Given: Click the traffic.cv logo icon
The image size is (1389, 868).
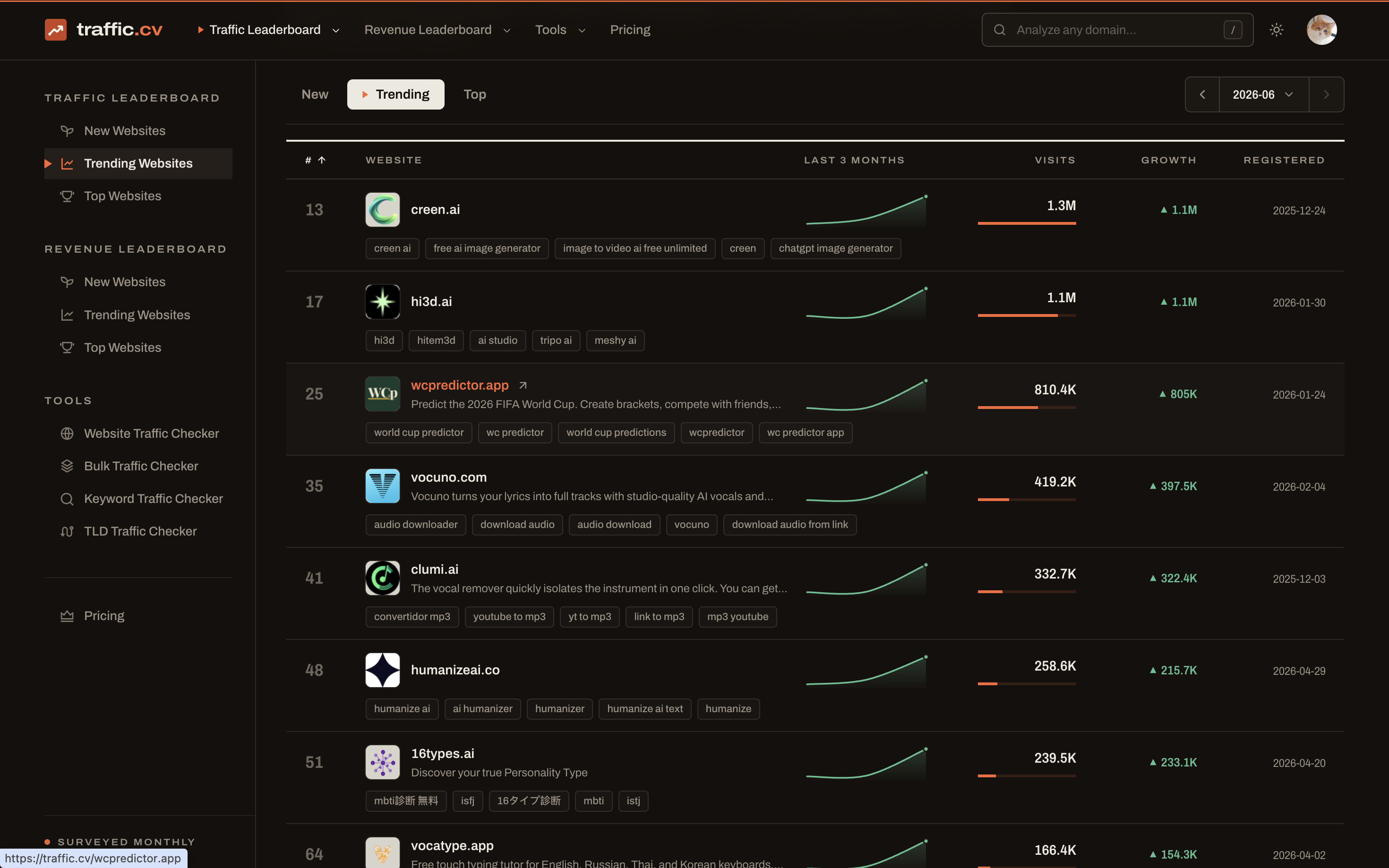Looking at the screenshot, I should pyautogui.click(x=56, y=30).
